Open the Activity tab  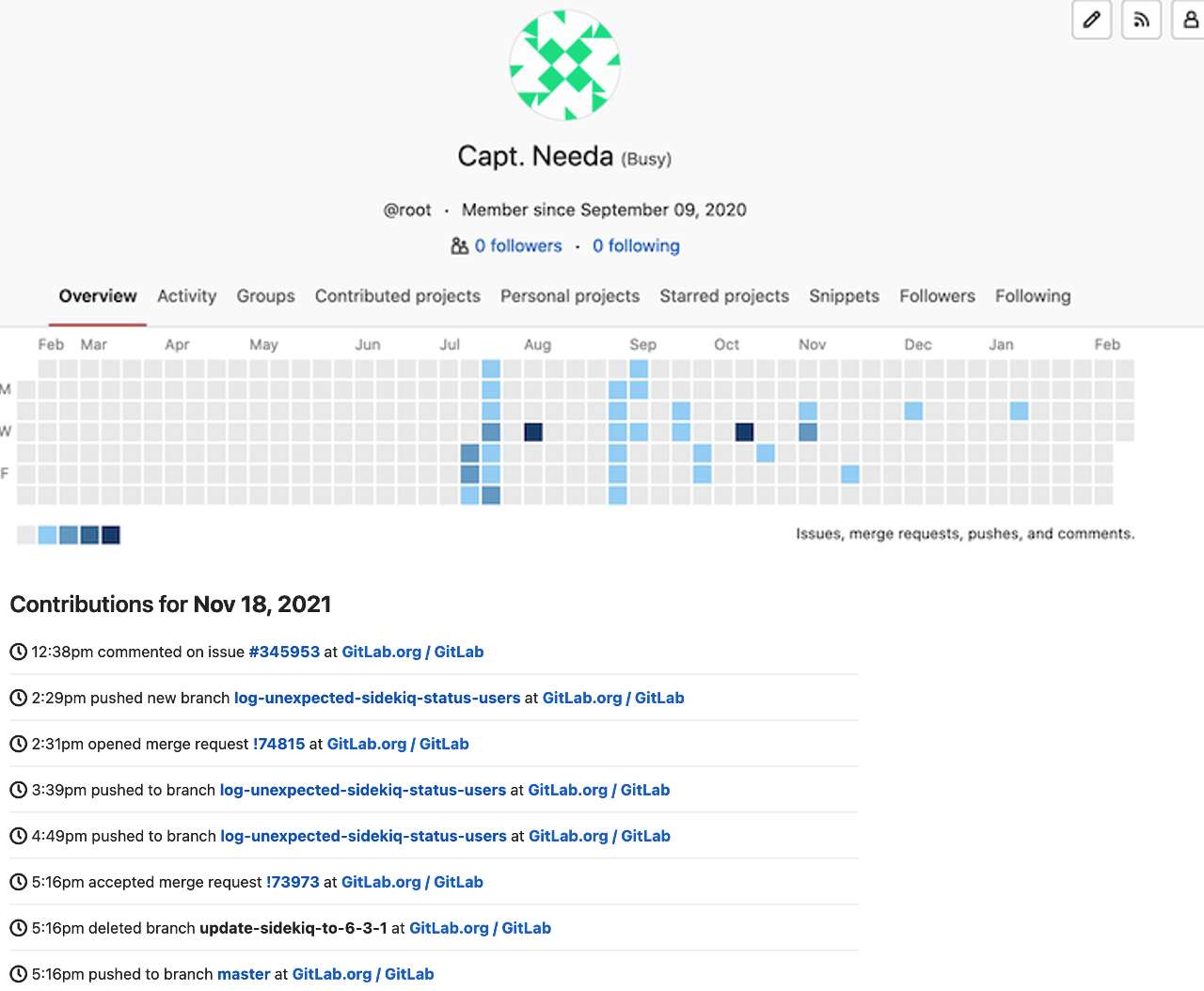[x=186, y=296]
